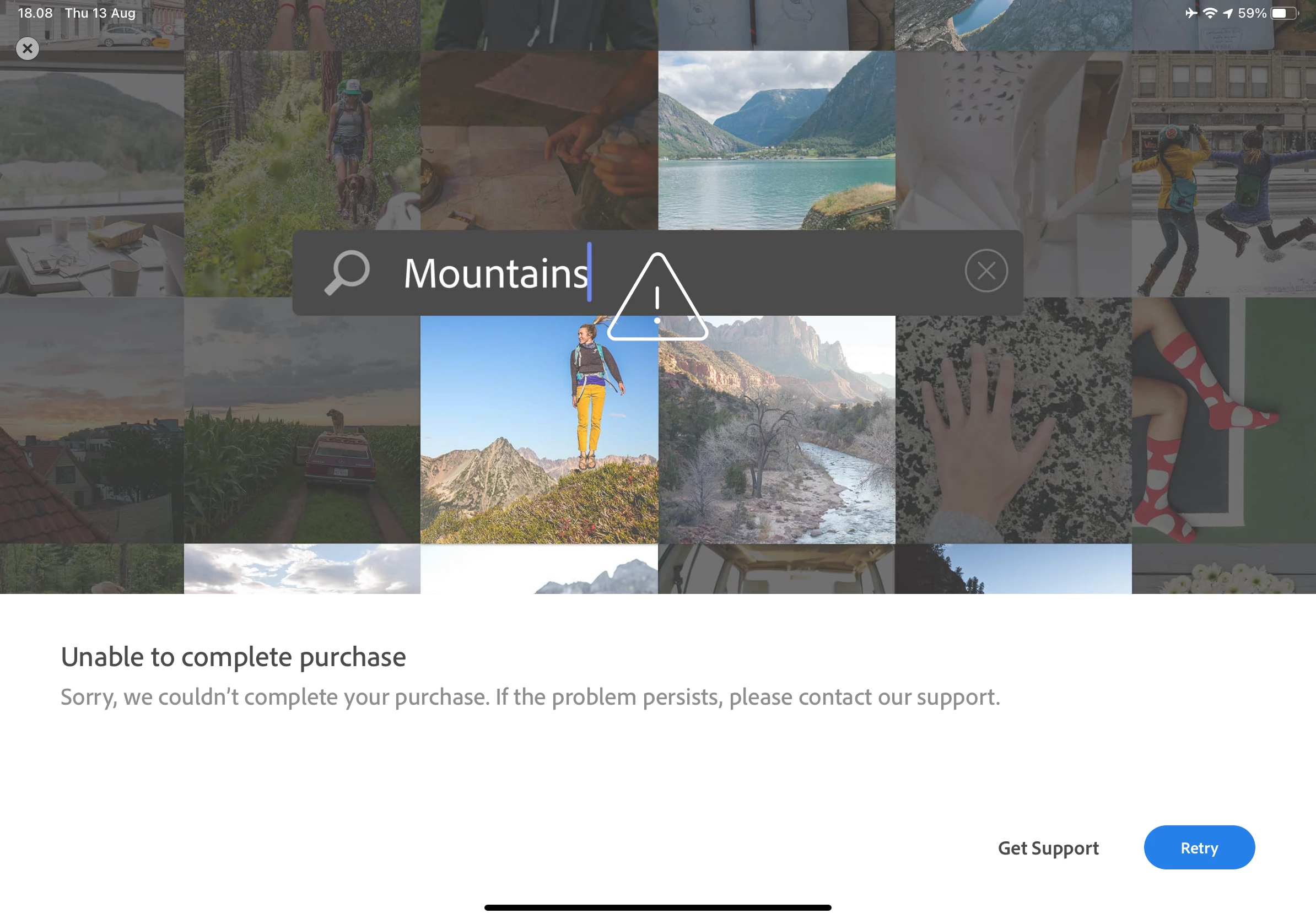Clear the Mountains search text
The width and height of the screenshot is (1316, 919).
click(x=986, y=271)
